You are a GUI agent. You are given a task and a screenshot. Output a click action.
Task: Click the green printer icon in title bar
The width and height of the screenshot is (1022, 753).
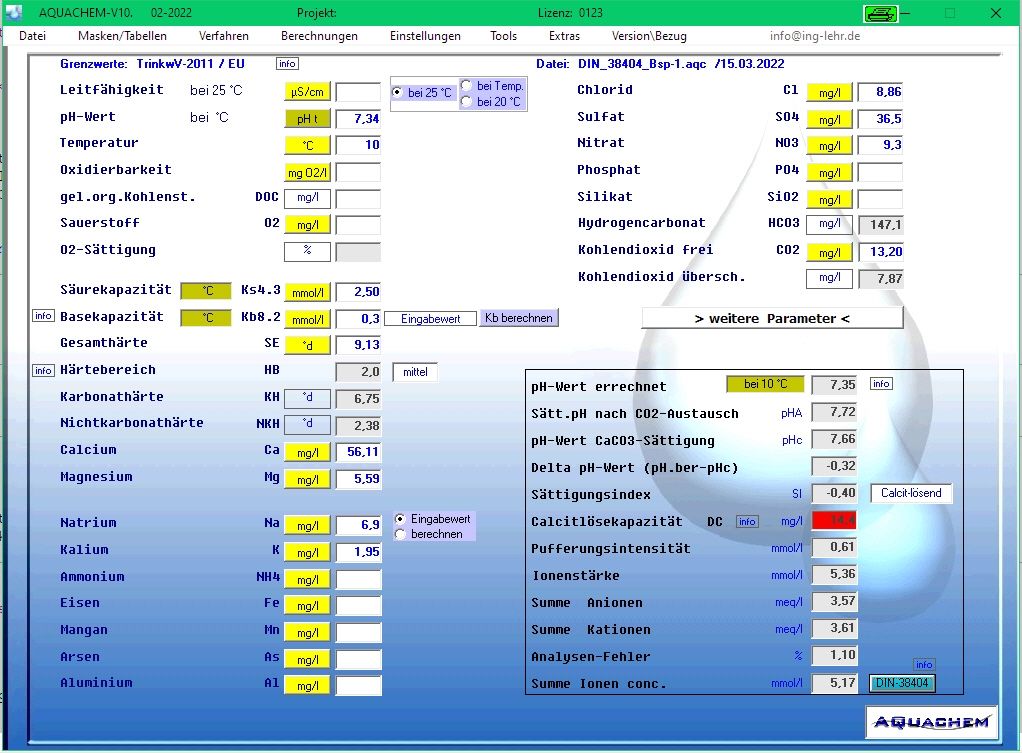(881, 13)
